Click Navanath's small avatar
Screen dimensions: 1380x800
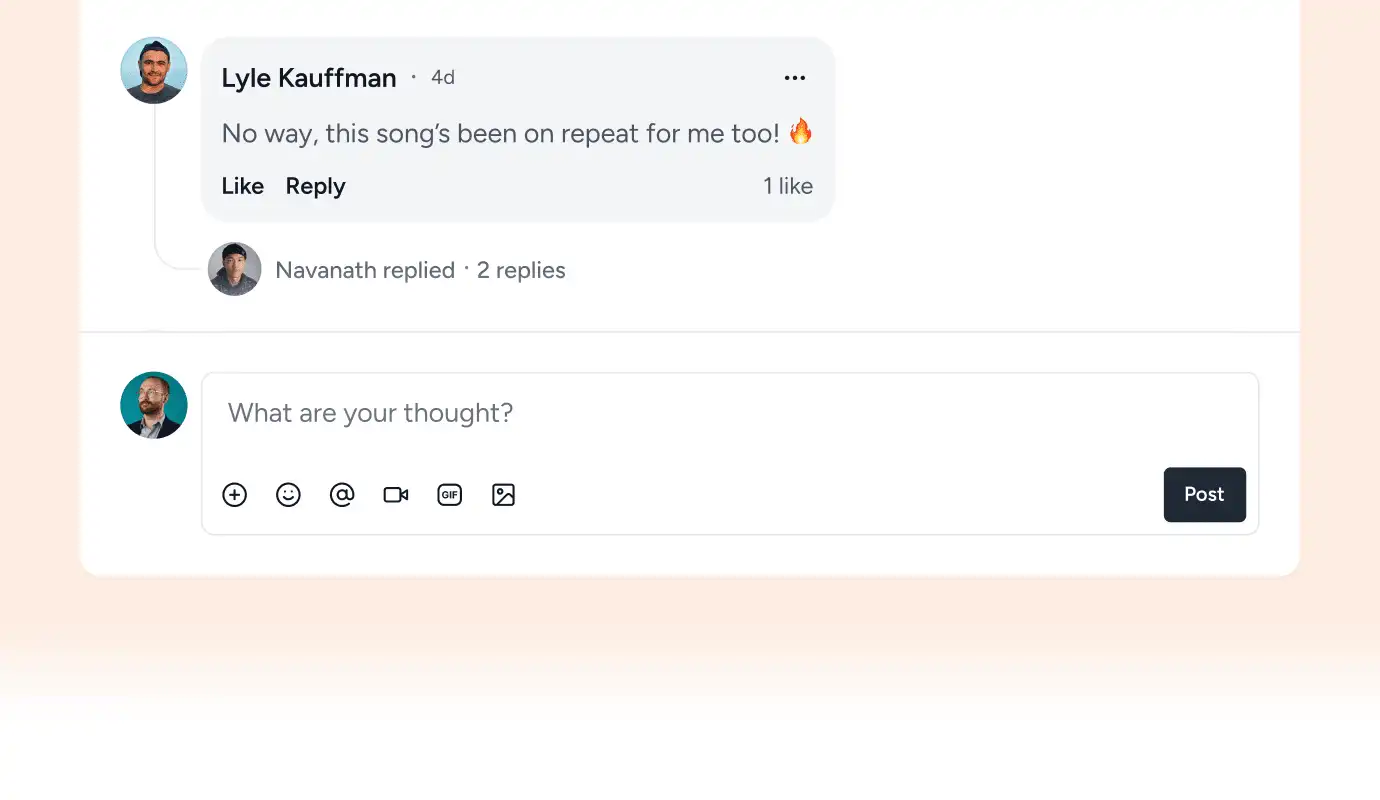pos(235,269)
